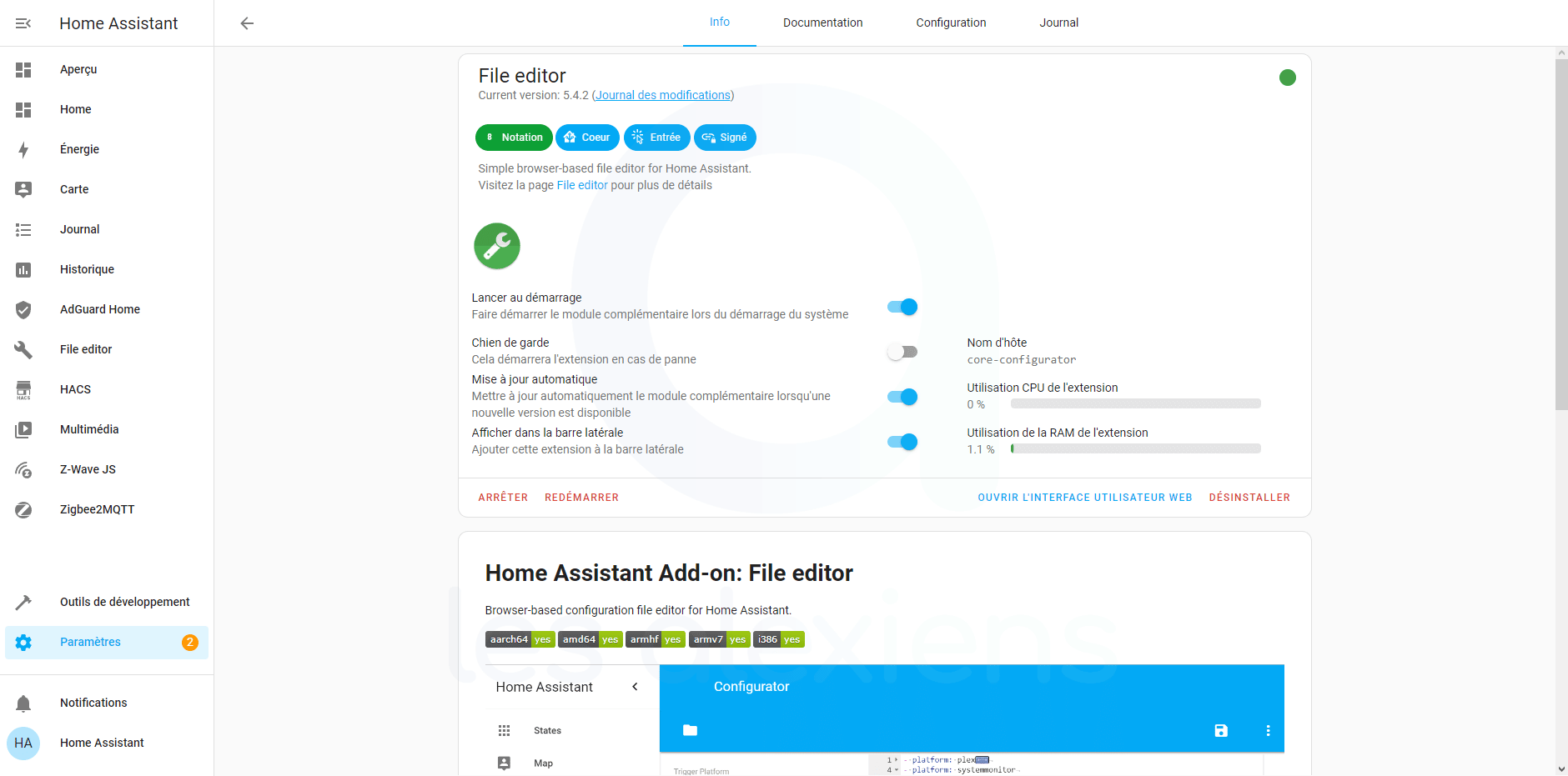Click the folder icon in Configurator screenshot

pos(690,730)
